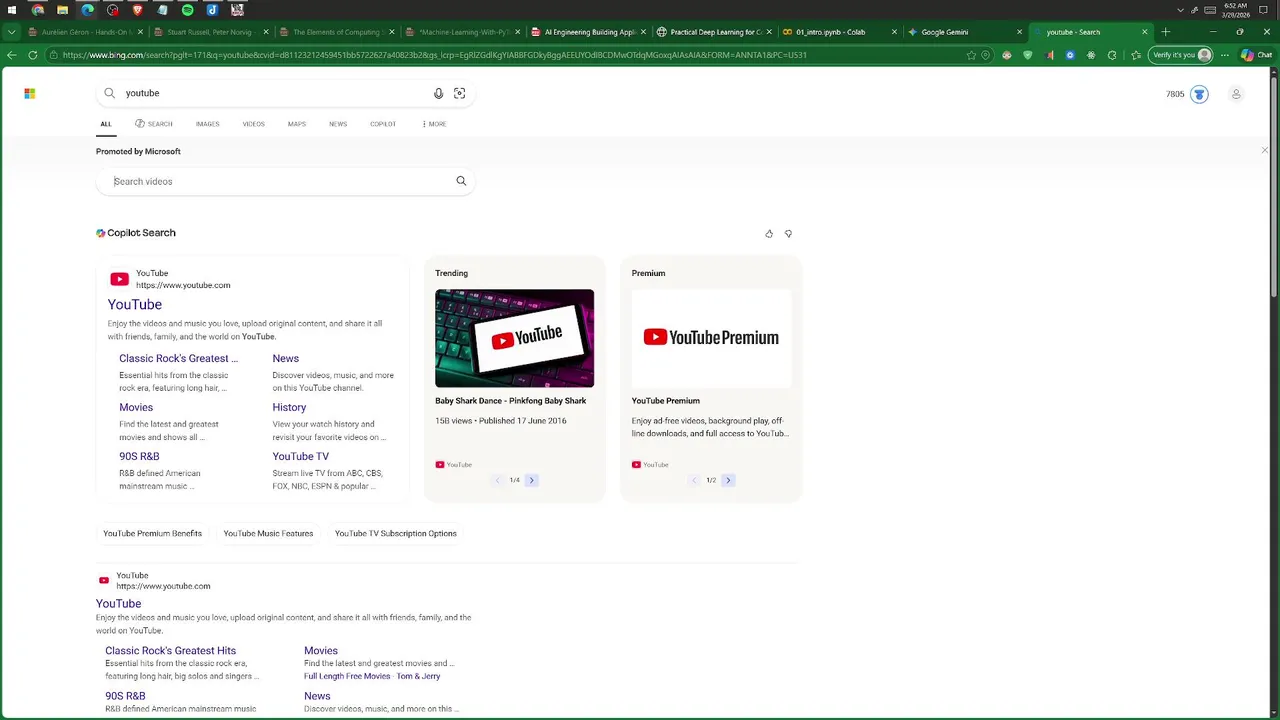
Task: Open Chrome from the taskbar
Action: tap(38, 10)
